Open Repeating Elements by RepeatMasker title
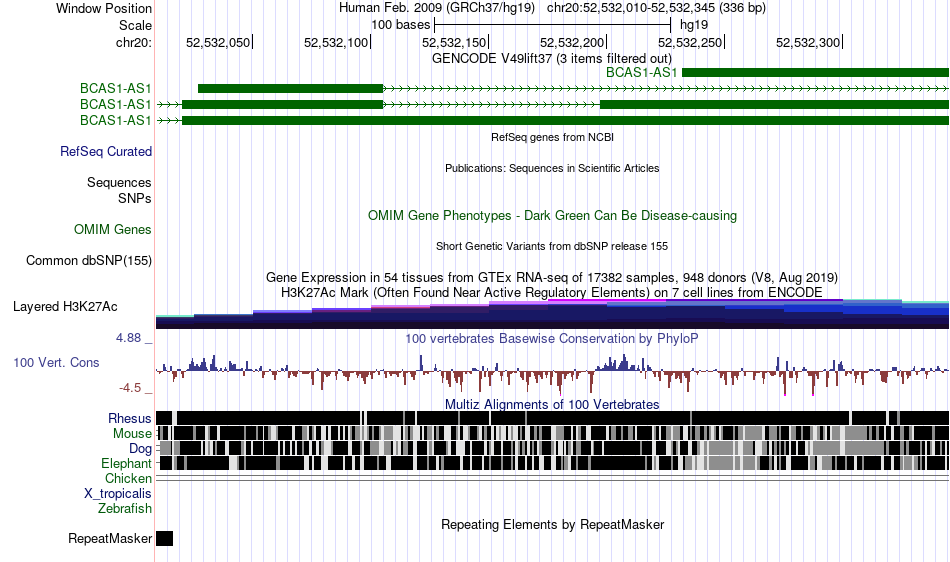Image resolution: width=950 pixels, height=562 pixels. (x=552, y=524)
